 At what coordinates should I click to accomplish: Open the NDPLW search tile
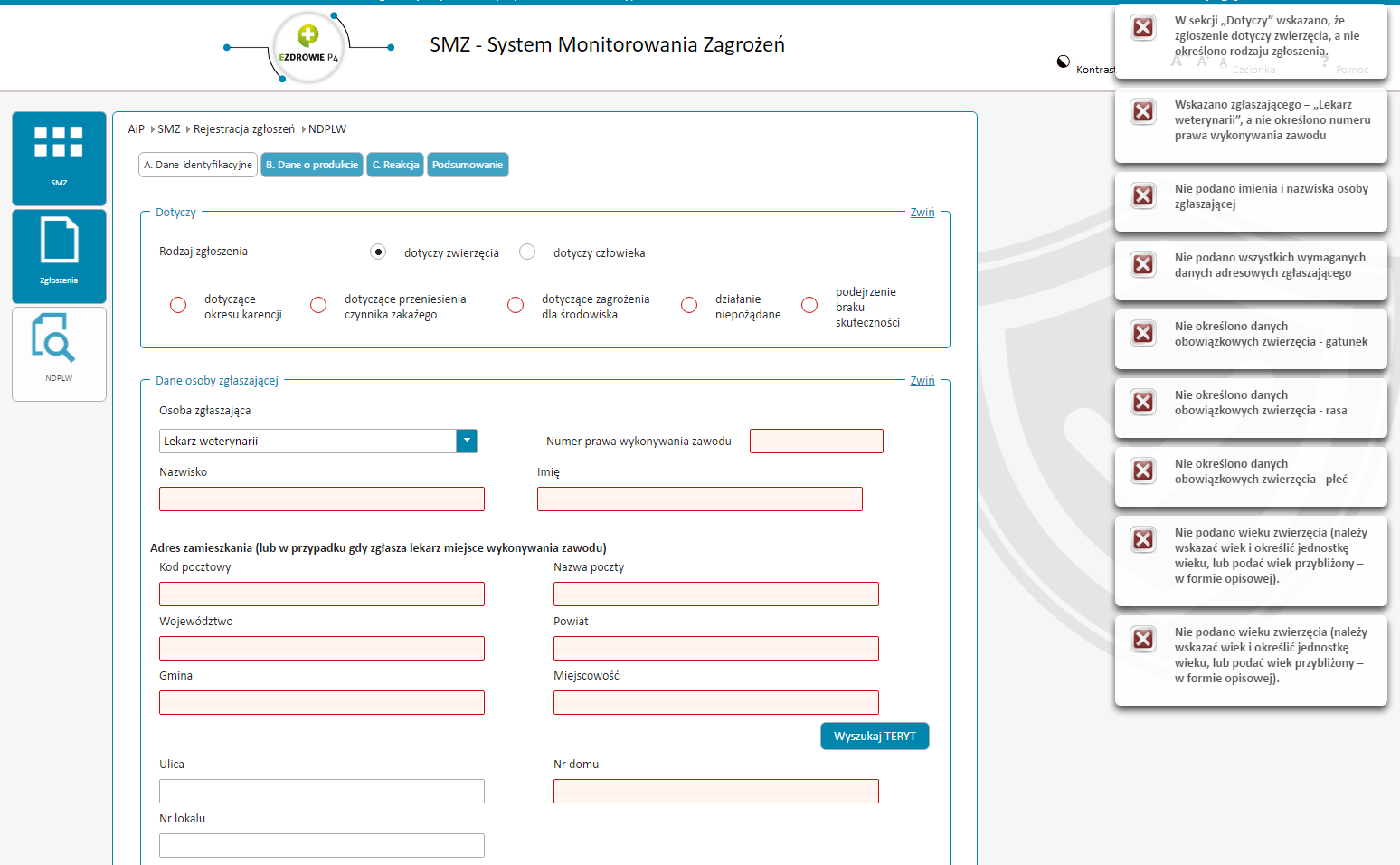[x=59, y=354]
